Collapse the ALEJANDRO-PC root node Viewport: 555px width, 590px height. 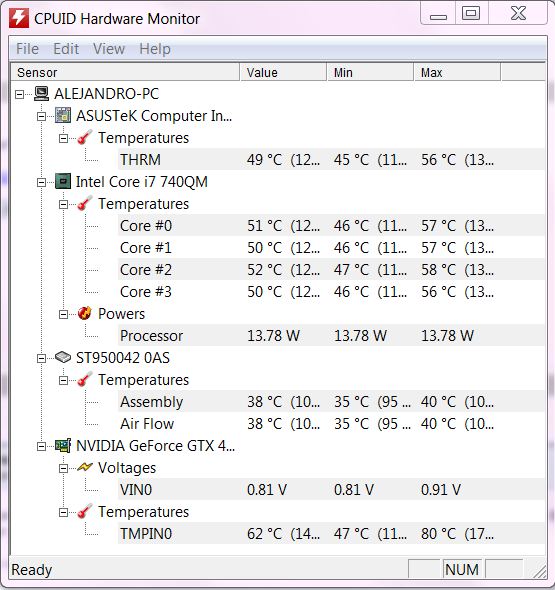click(x=20, y=94)
